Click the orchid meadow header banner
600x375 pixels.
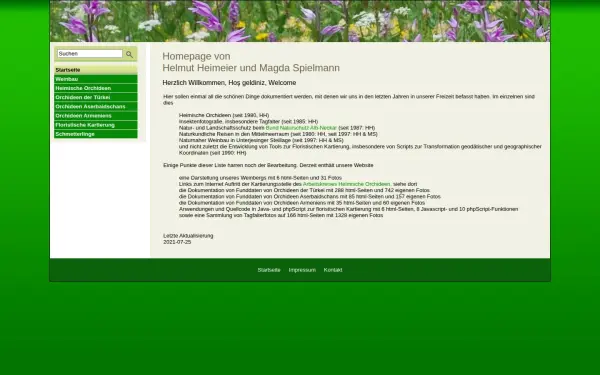coord(300,21)
